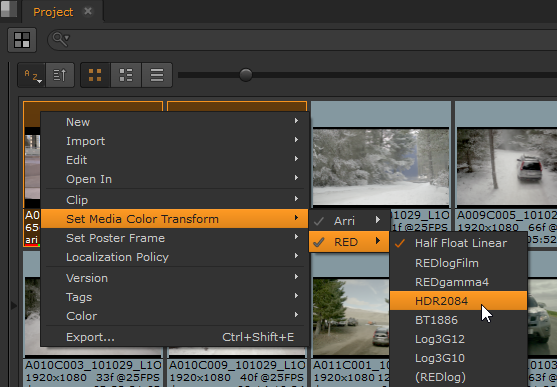Toggle ascending sort direction icon
This screenshot has height=387, width=557.
pos(60,75)
